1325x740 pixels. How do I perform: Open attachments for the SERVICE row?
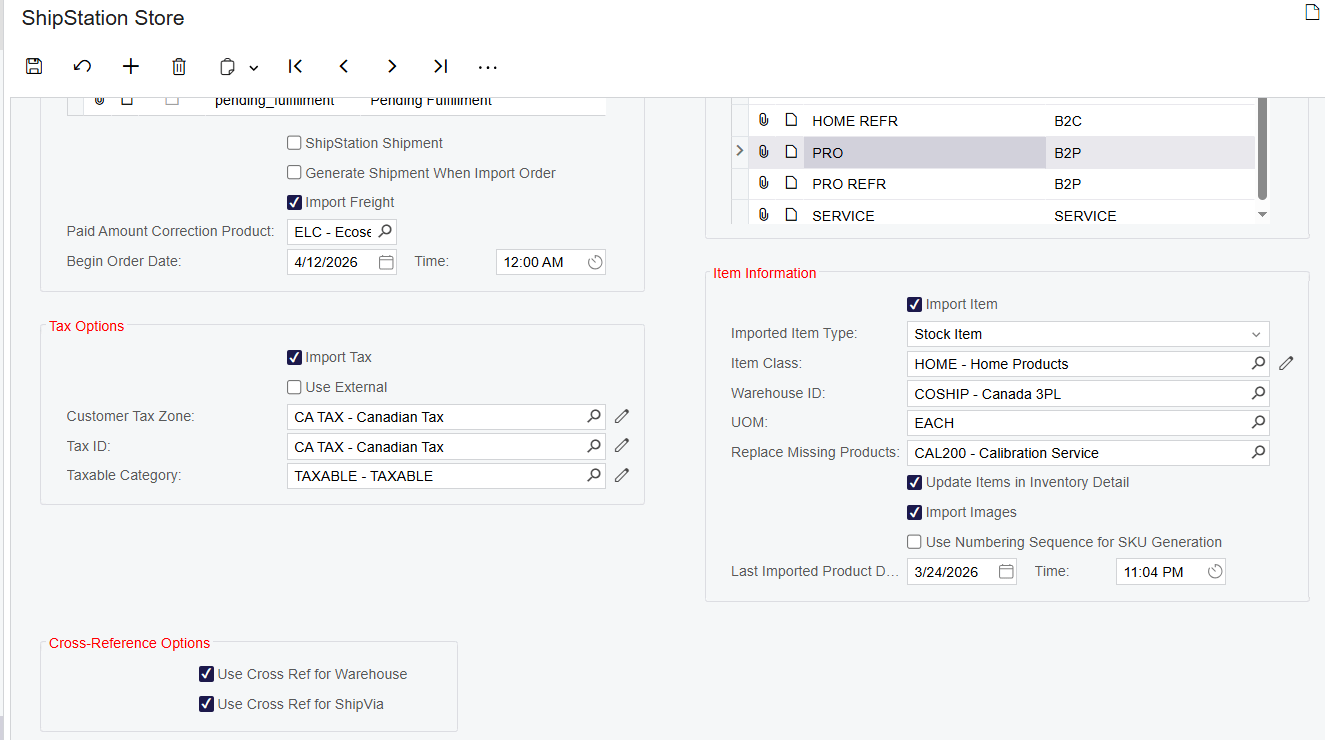(763, 216)
